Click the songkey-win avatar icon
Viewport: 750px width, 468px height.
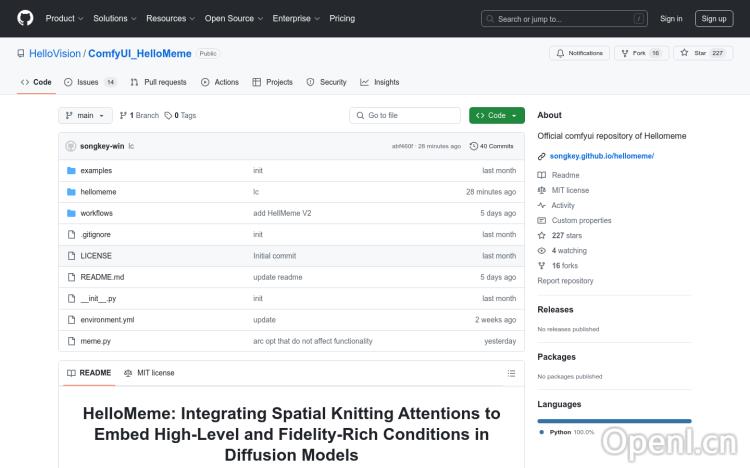pyautogui.click(x=71, y=146)
